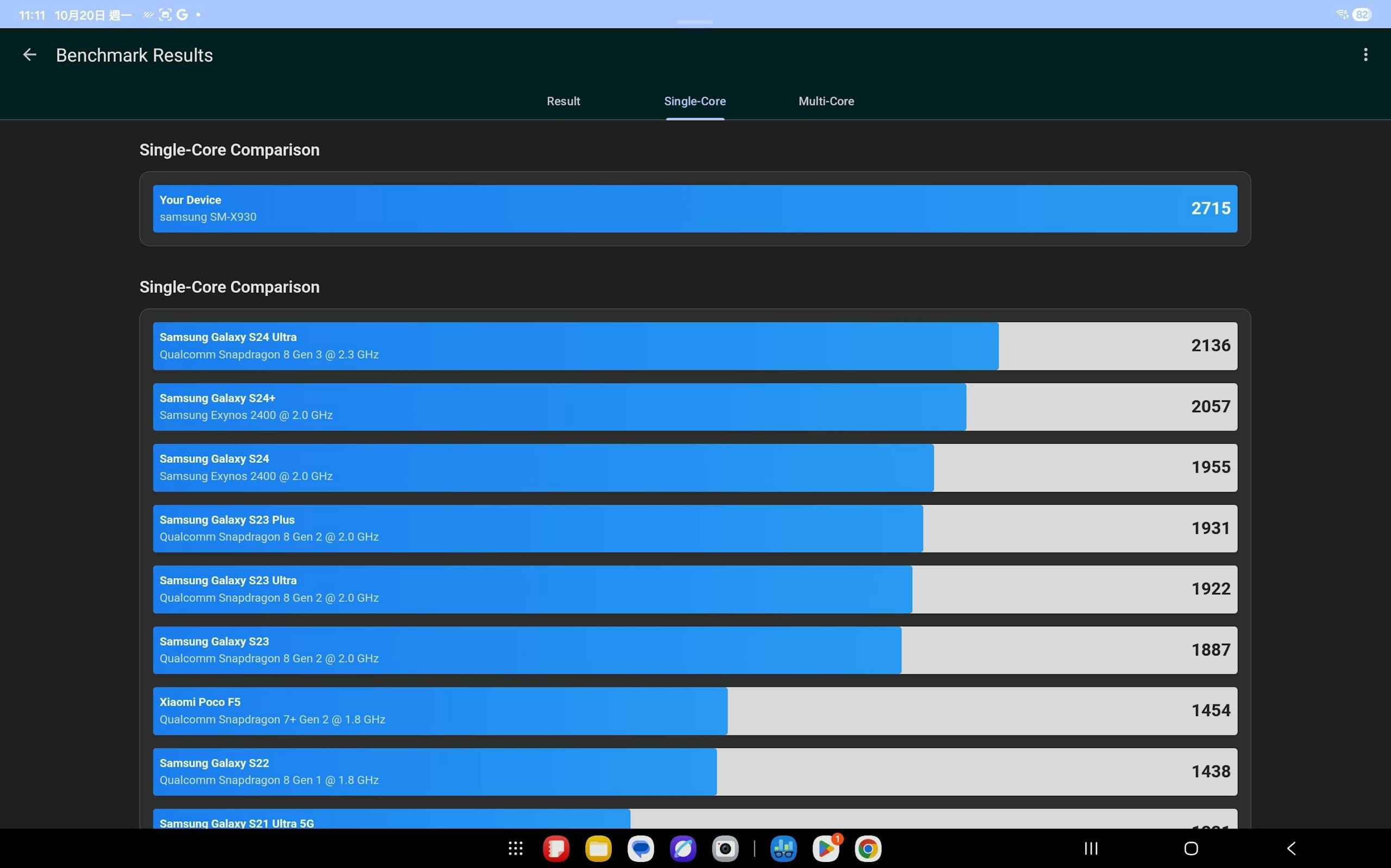Open Geekbench icon in the taskbar

(783, 848)
